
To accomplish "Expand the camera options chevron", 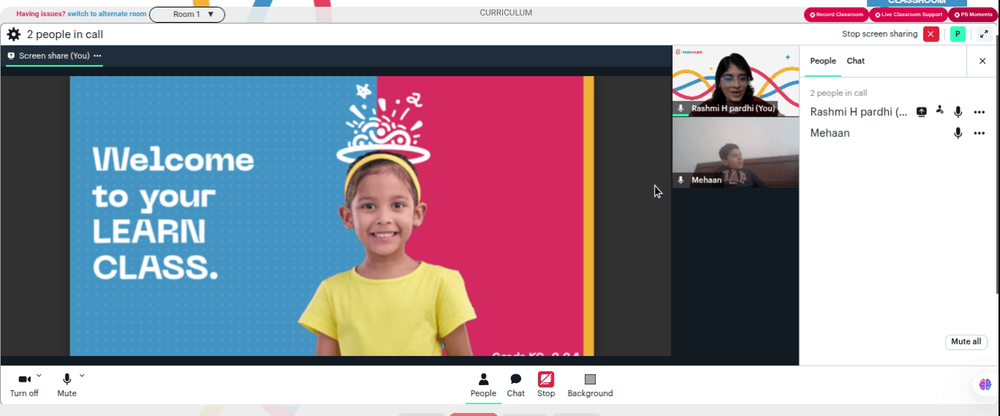I will coord(39,375).
